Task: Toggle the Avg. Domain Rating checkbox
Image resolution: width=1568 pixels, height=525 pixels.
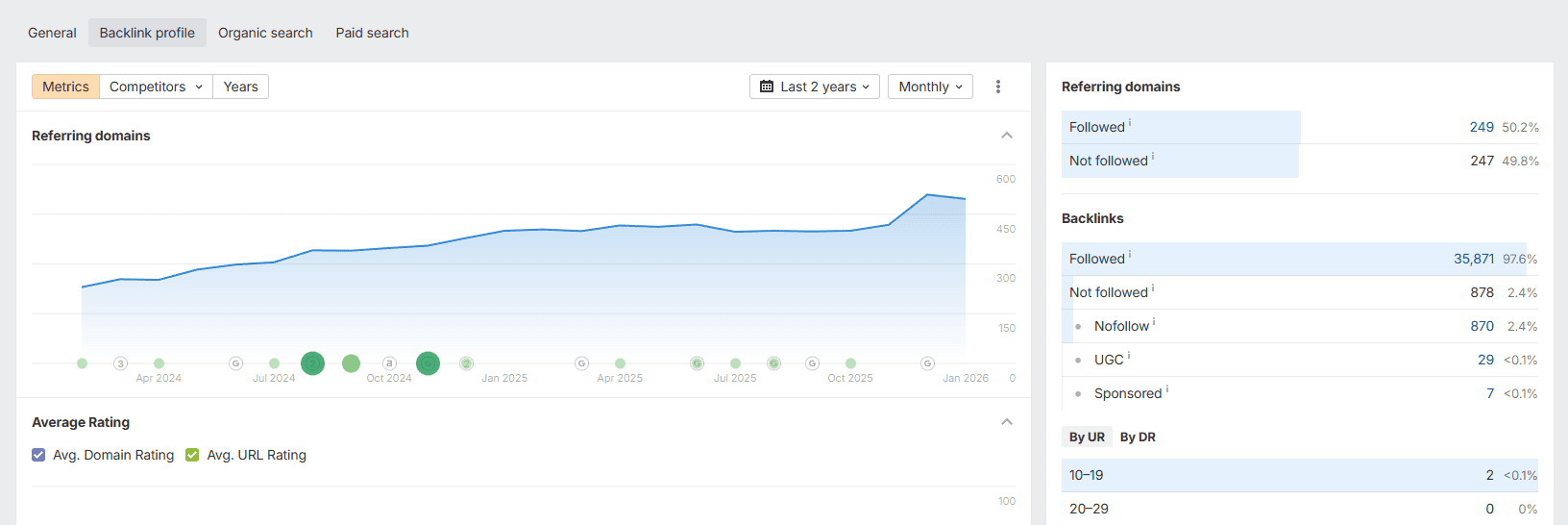Action: pyautogui.click(x=38, y=455)
